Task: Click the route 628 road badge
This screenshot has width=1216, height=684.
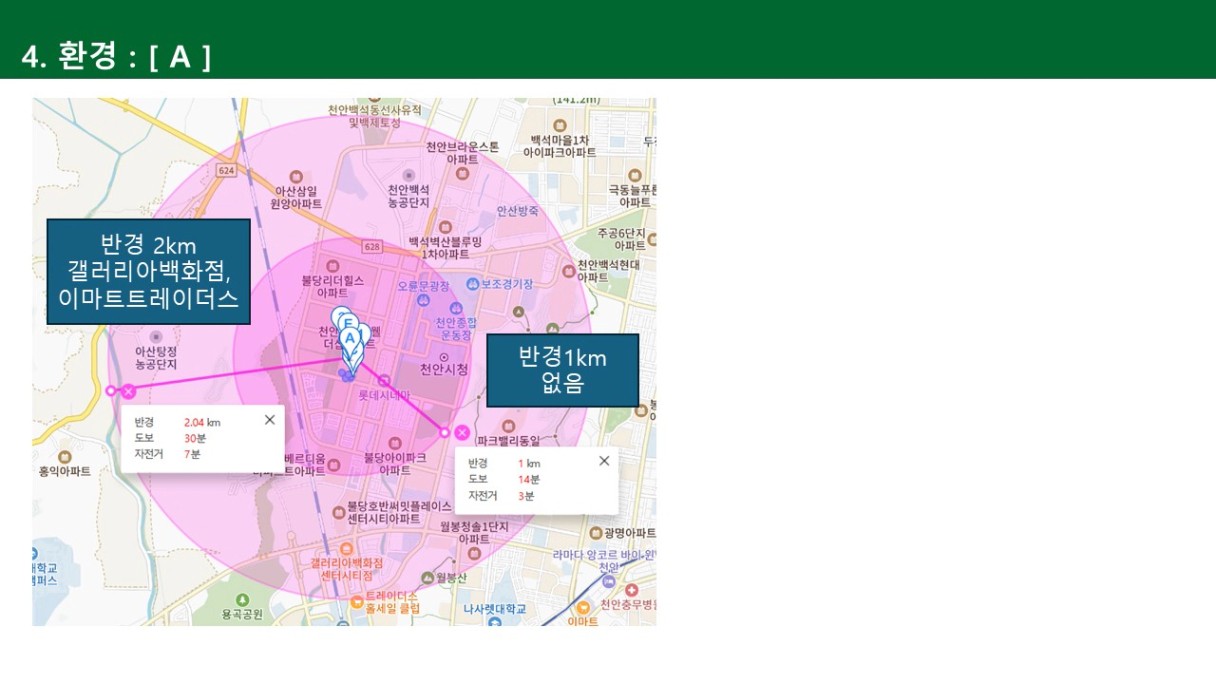Action: pos(373,246)
